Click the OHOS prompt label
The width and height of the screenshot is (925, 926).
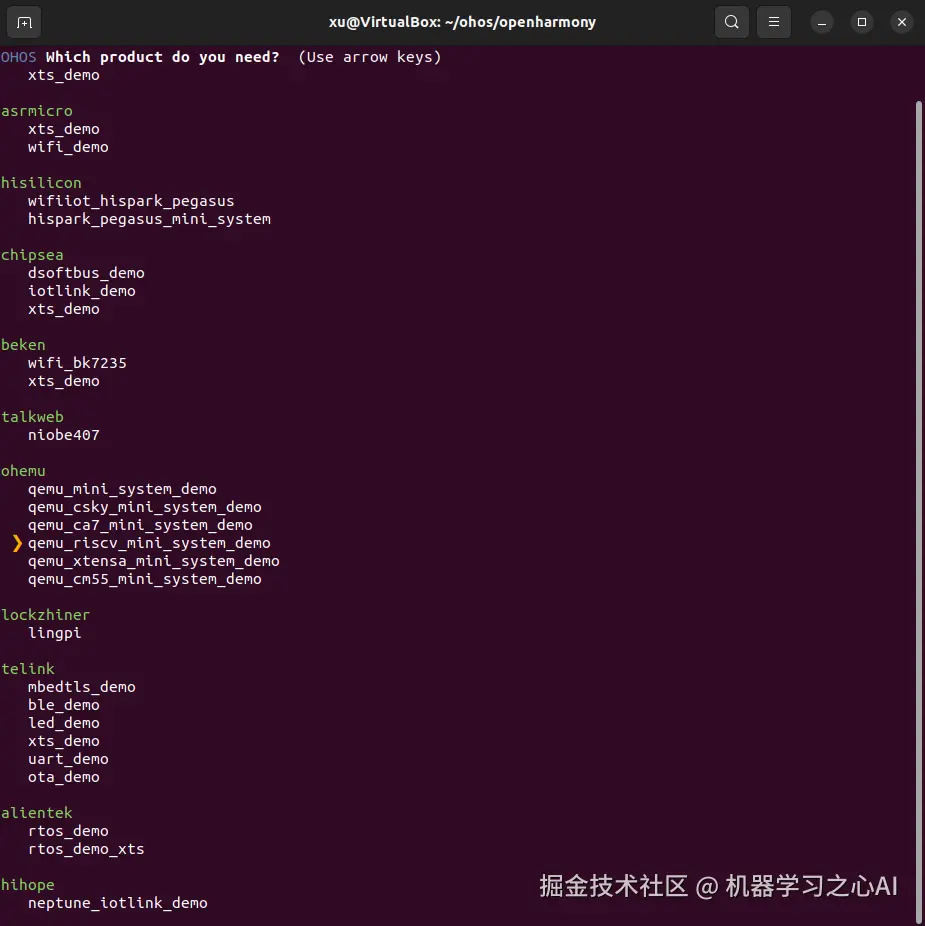[x=18, y=57]
